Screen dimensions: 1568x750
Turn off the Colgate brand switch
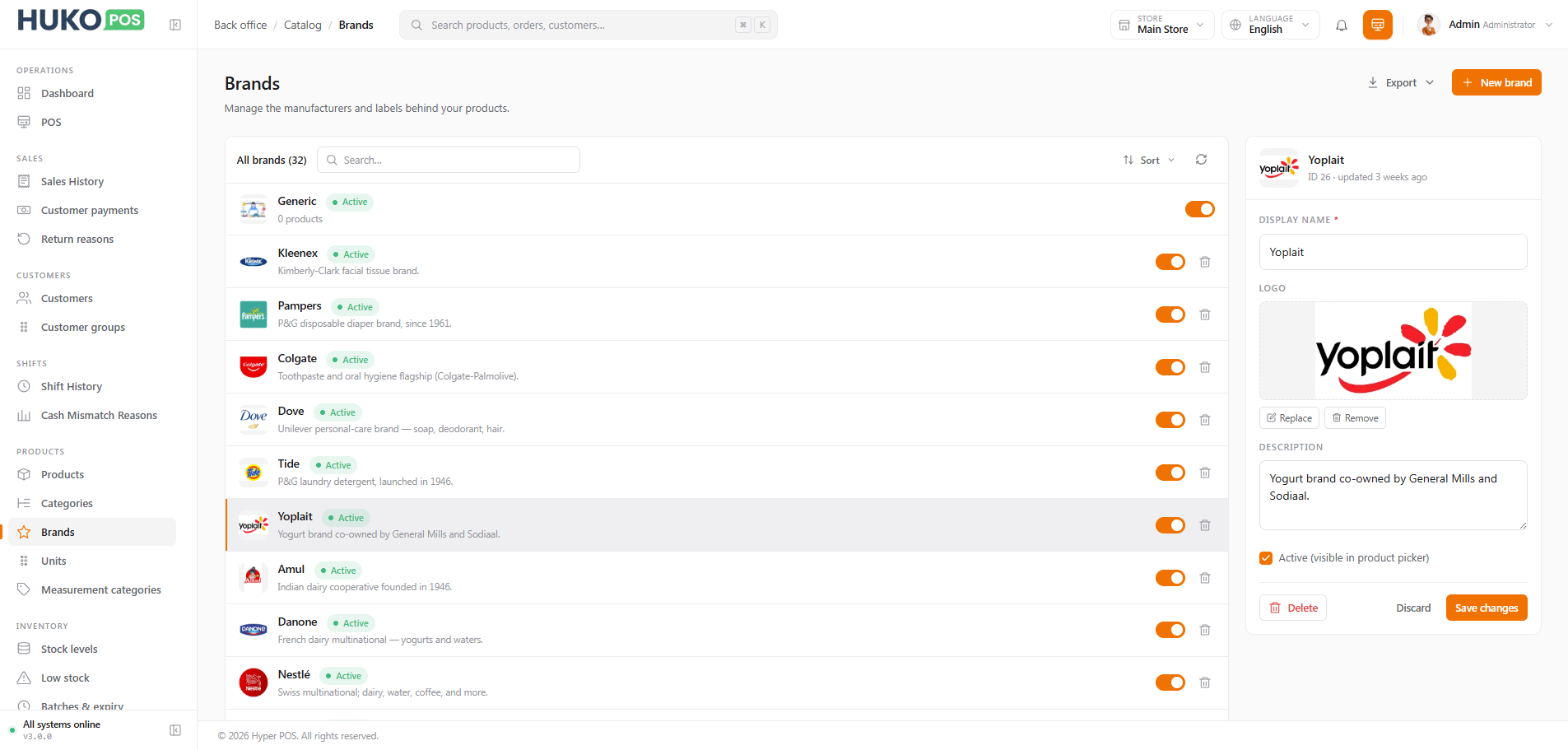(x=1170, y=367)
